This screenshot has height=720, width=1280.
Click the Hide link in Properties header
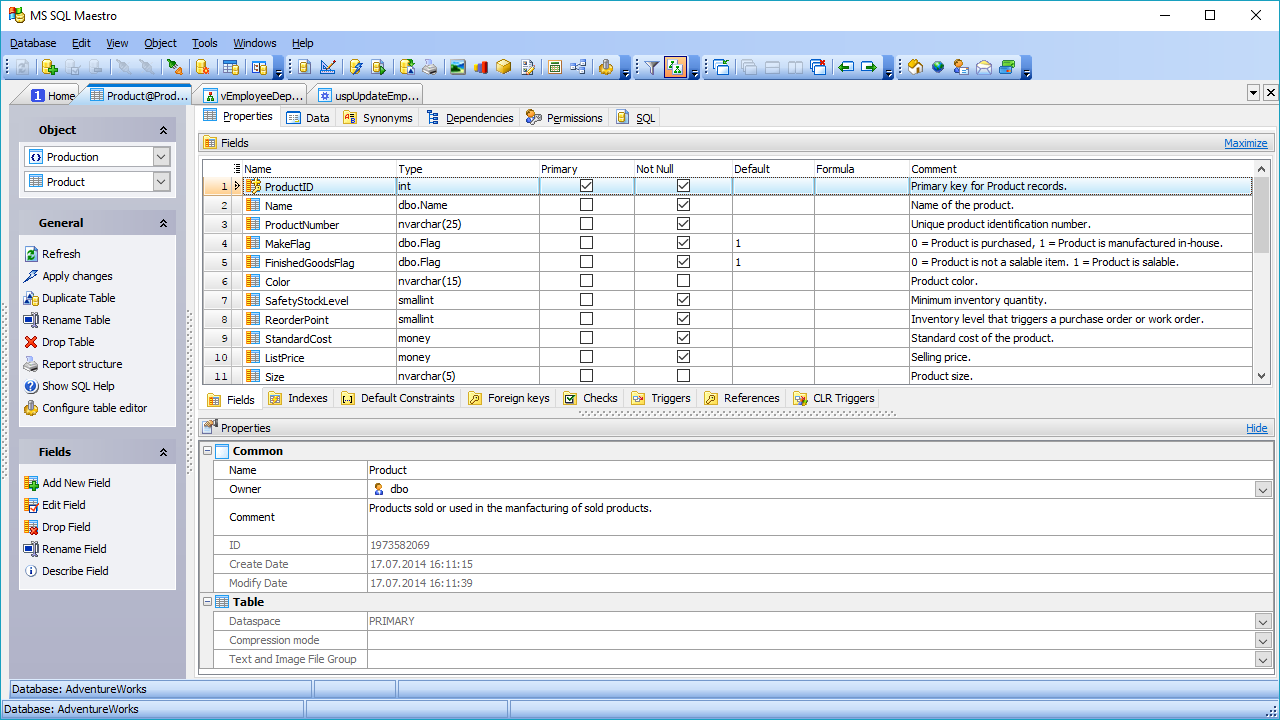pos(1256,428)
